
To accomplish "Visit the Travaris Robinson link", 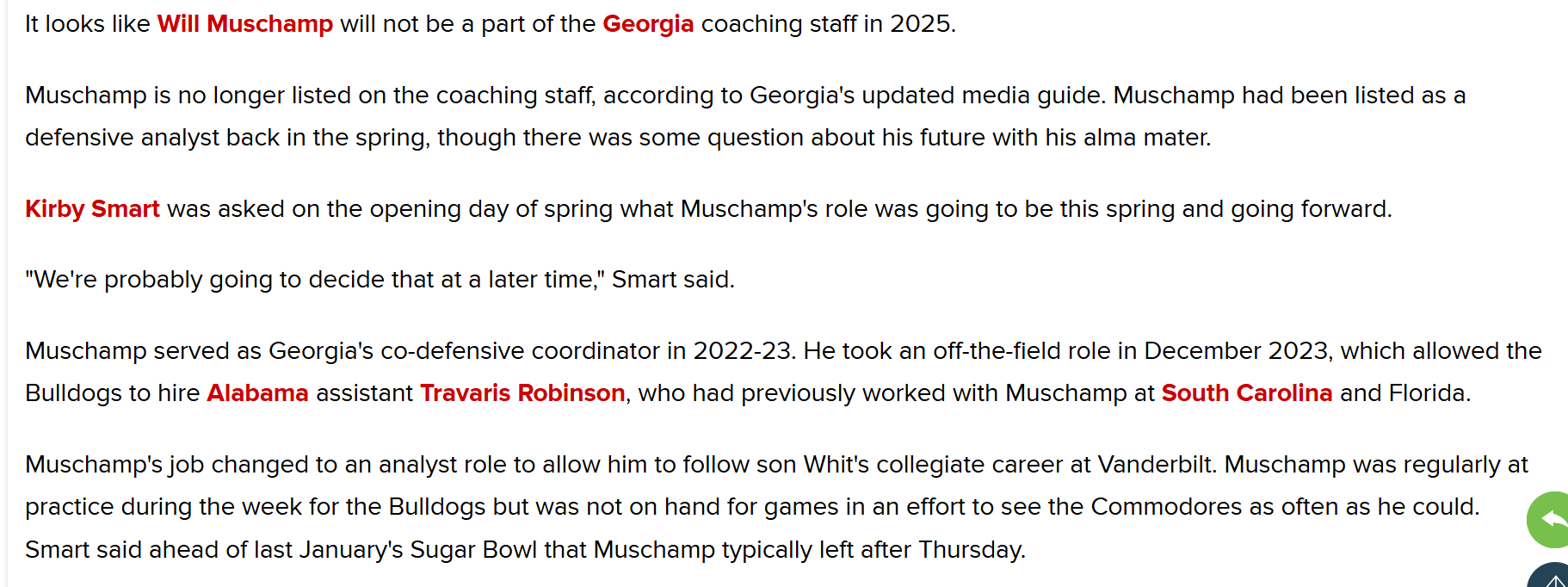I will (522, 393).
